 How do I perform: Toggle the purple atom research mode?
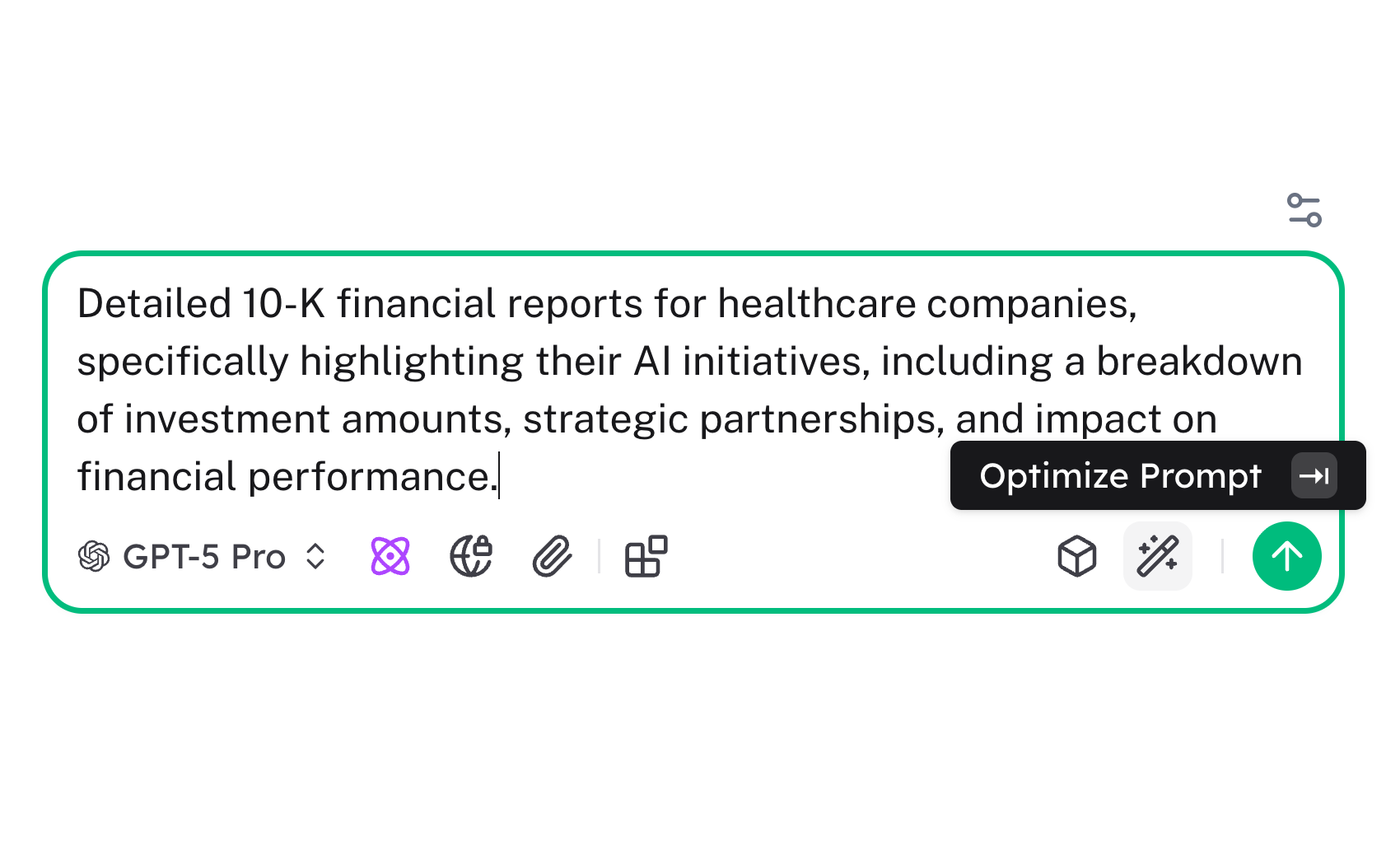click(x=390, y=556)
